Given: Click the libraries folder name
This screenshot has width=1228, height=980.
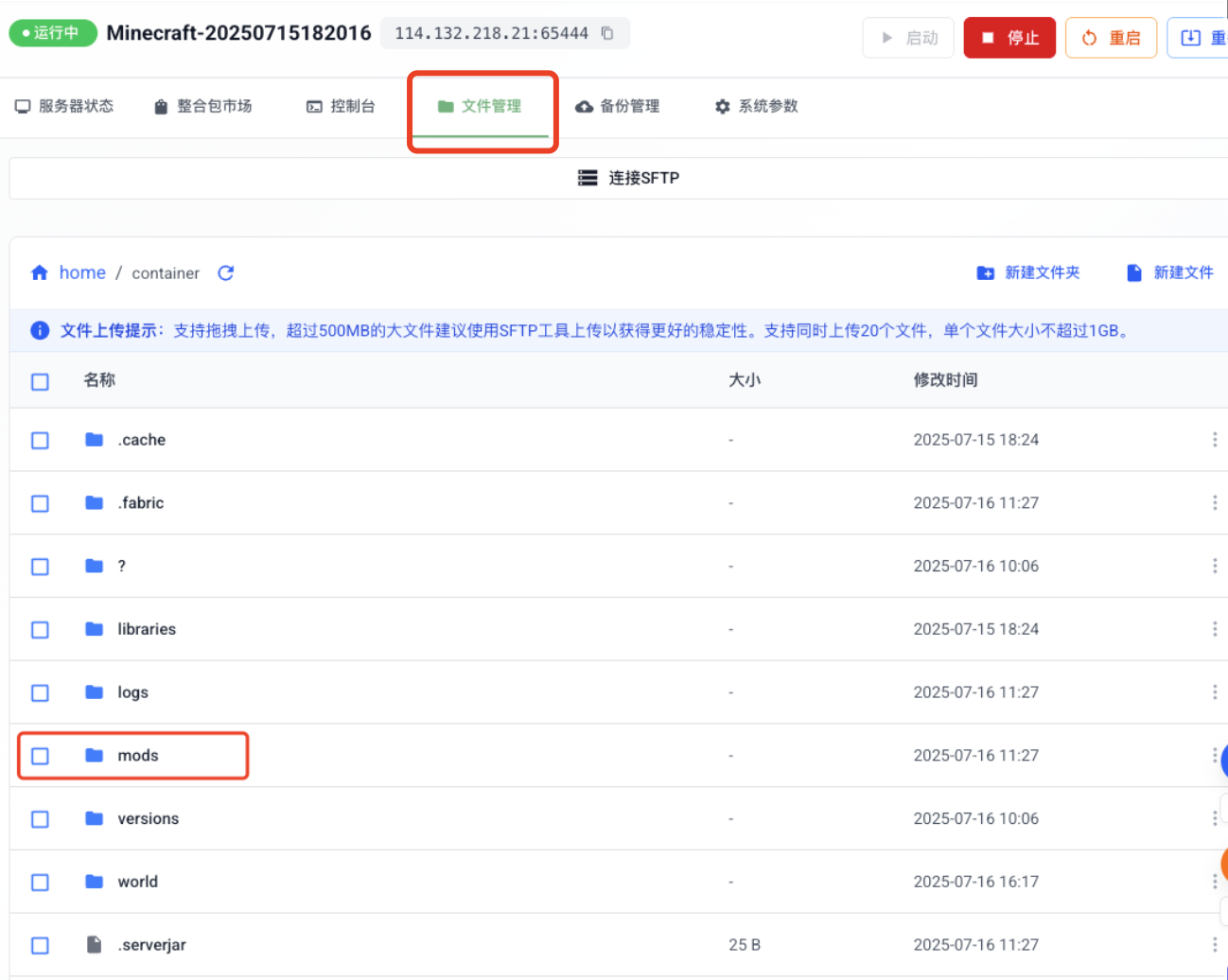Looking at the screenshot, I should point(147,629).
